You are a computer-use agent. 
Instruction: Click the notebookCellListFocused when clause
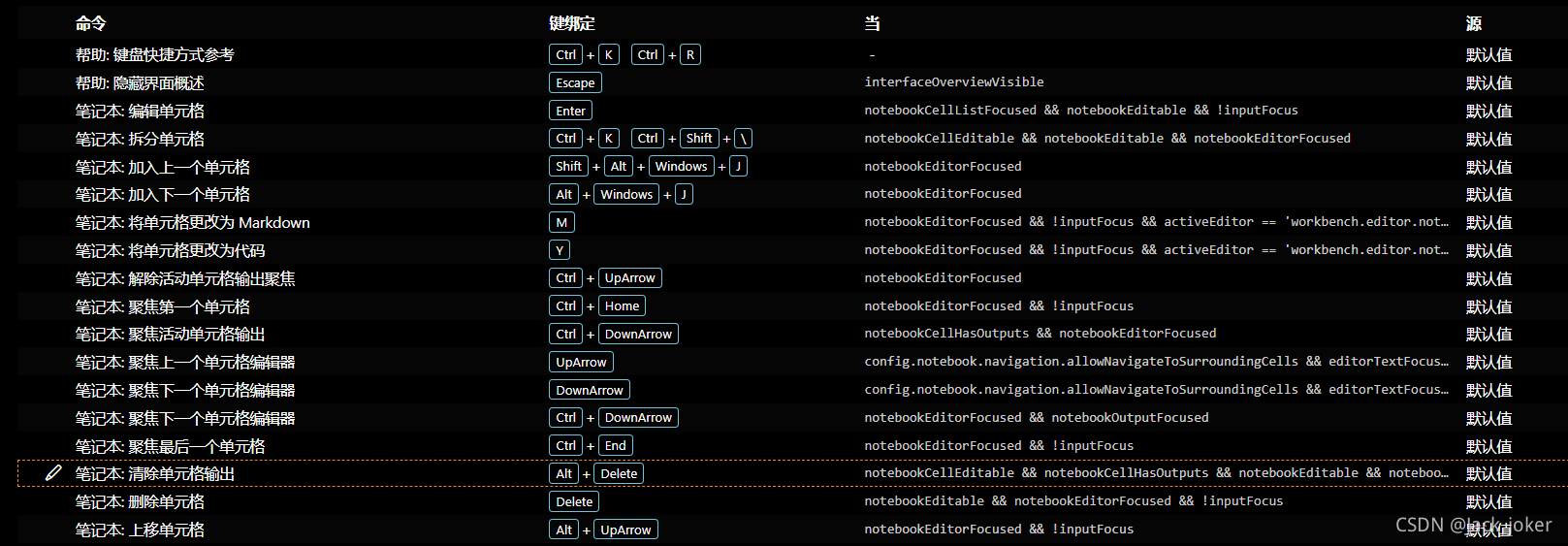pyautogui.click(x=1081, y=111)
